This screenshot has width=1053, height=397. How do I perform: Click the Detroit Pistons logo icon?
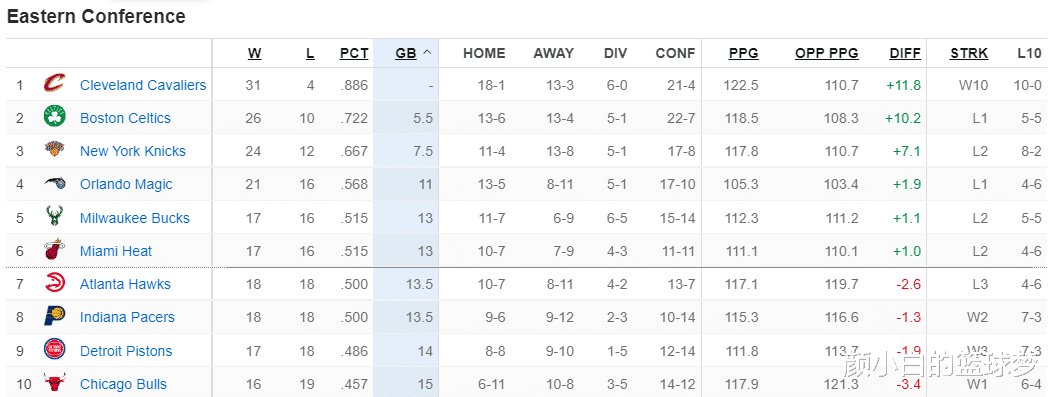(54, 350)
